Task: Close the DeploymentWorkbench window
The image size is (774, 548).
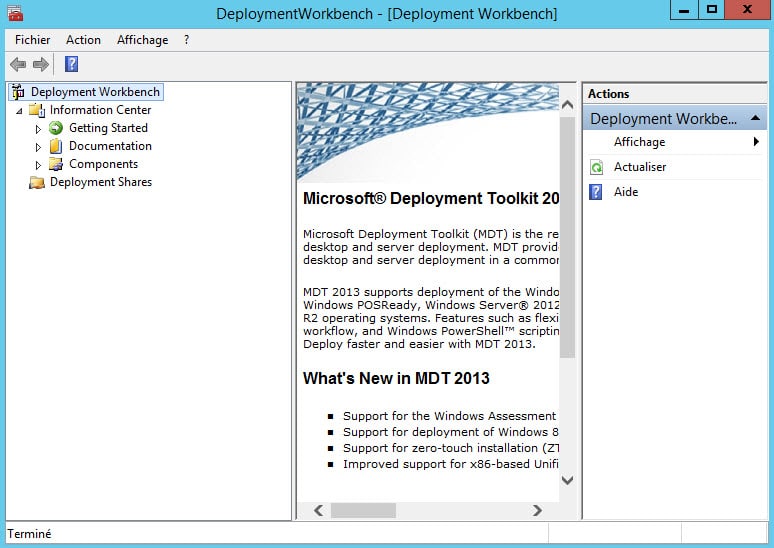Action: (747, 9)
